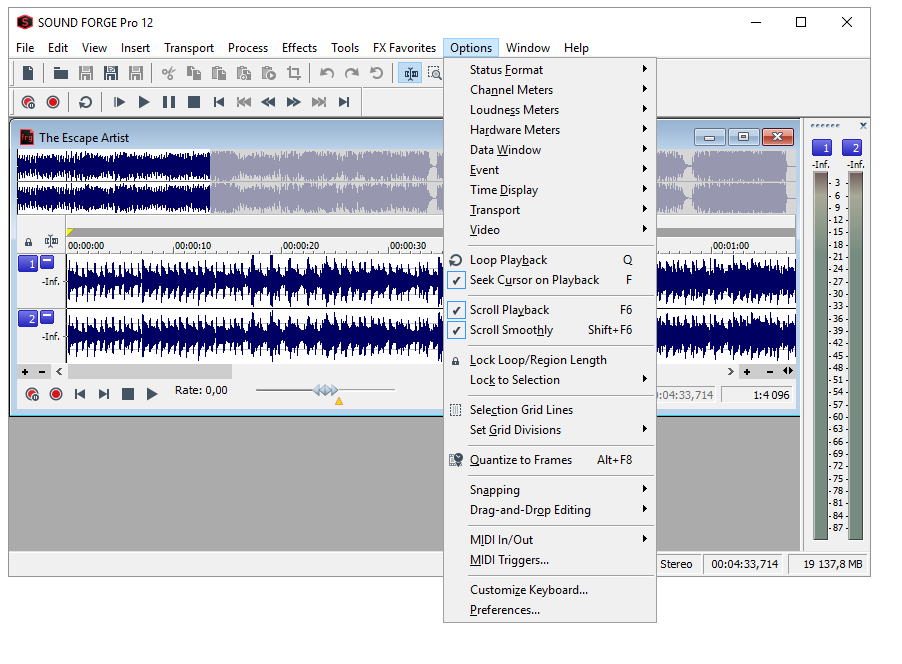Viewport: 902px width, 664px height.
Task: Click the waveform overview bar at top
Action: (x=230, y=181)
